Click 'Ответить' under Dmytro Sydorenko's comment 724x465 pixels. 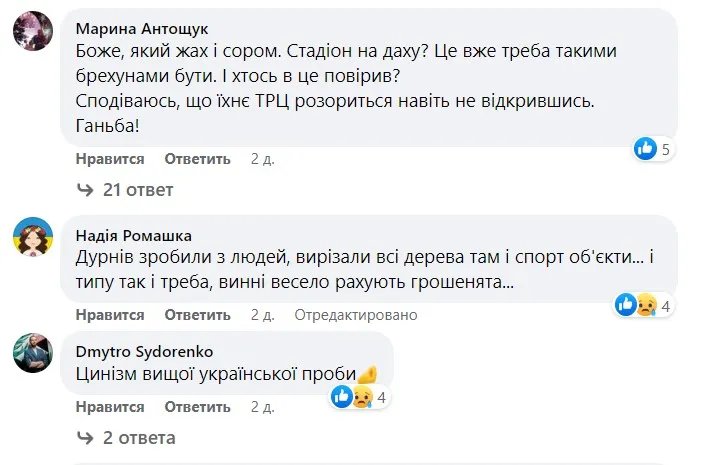coord(197,407)
